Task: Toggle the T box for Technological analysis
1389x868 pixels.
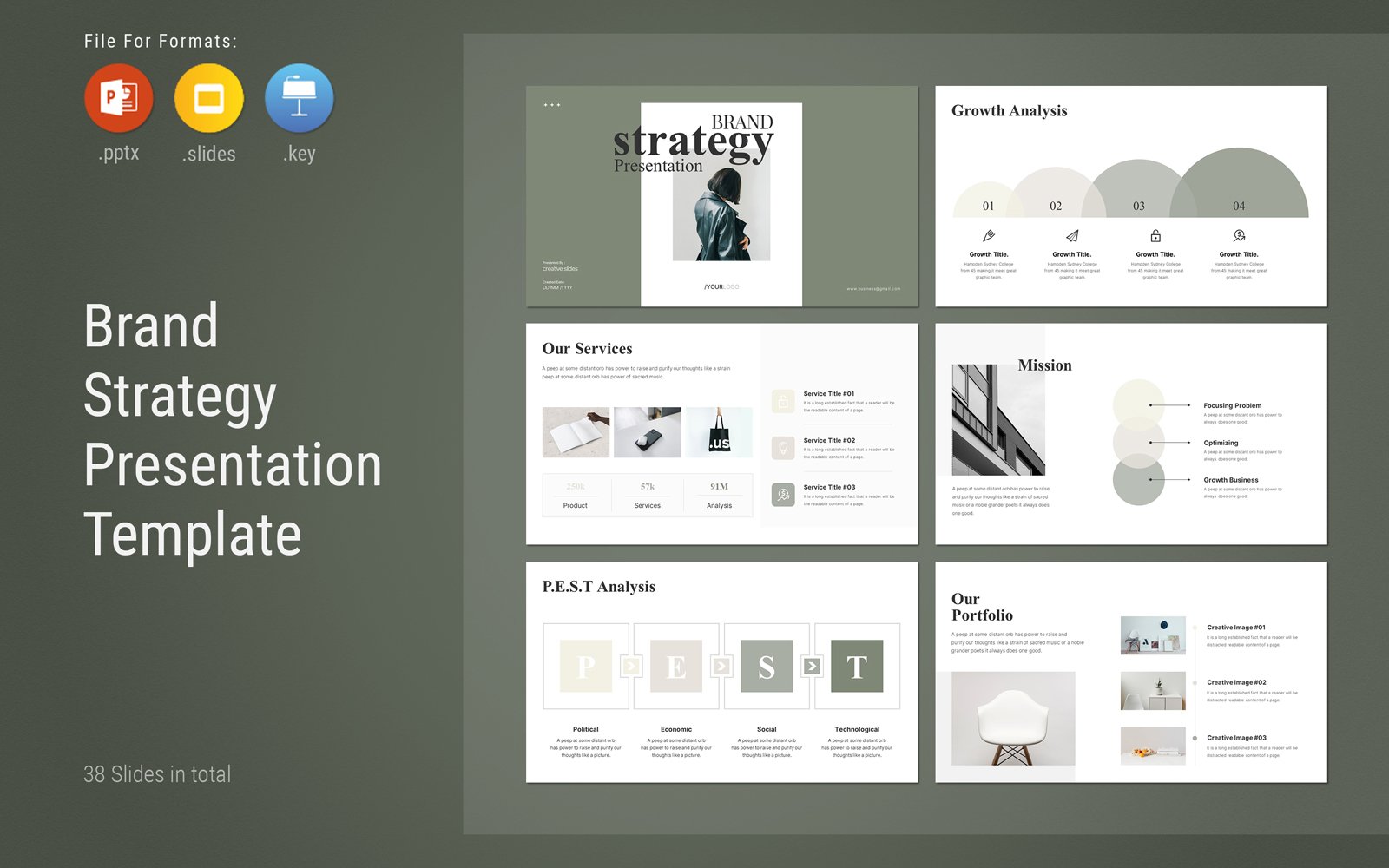Action: coord(859,667)
